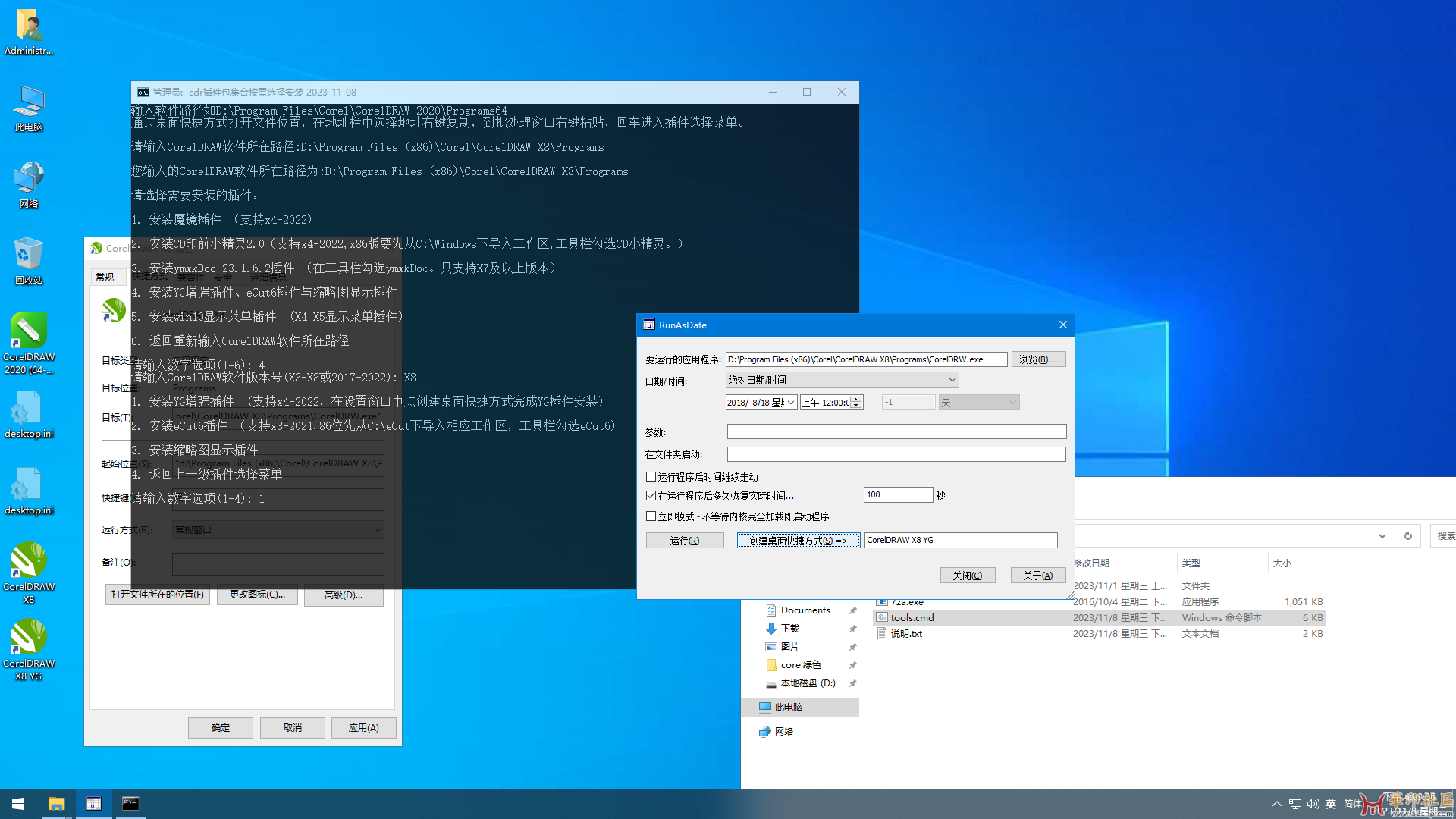
Task: Click the volume icon in system tray
Action: 1313,804
